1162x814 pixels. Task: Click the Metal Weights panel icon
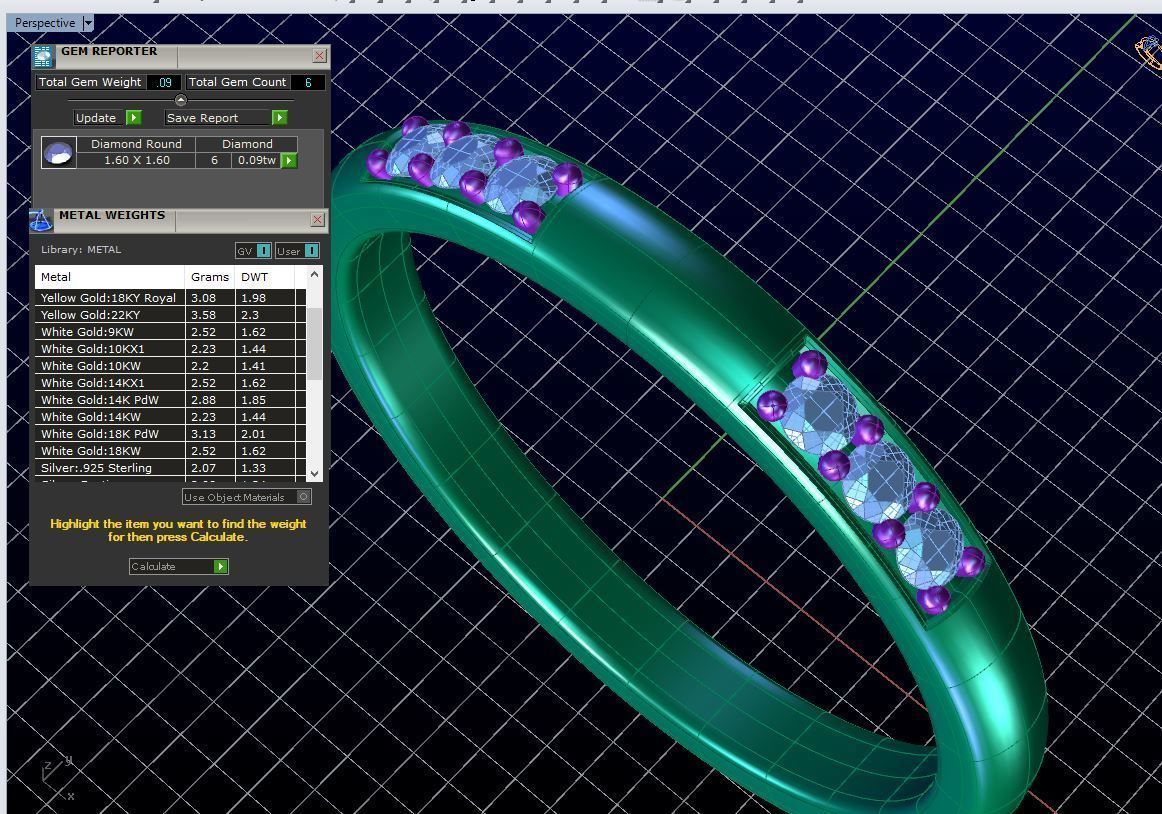point(41,220)
